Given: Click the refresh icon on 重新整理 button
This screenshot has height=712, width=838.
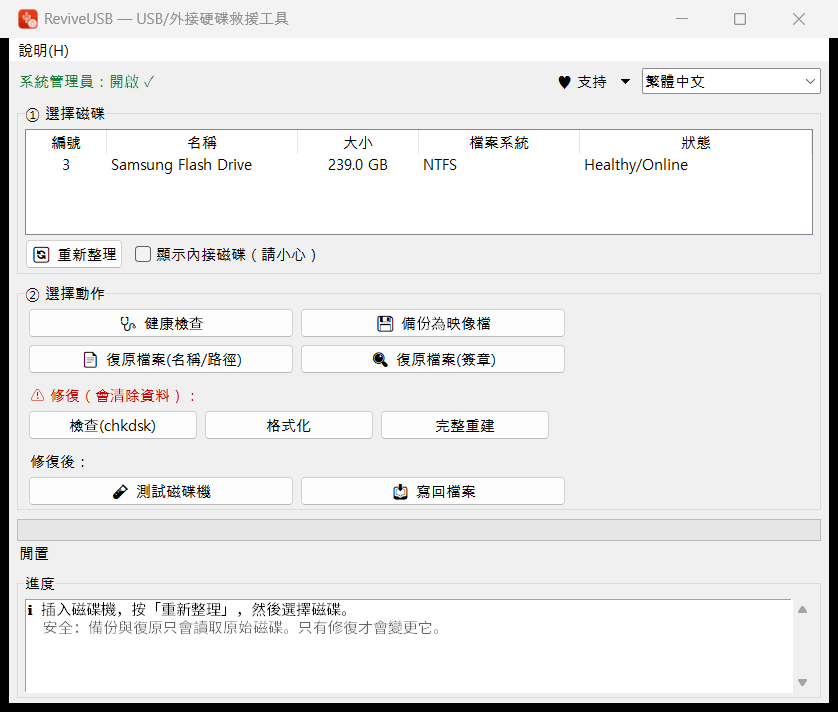Looking at the screenshot, I should click(42, 254).
